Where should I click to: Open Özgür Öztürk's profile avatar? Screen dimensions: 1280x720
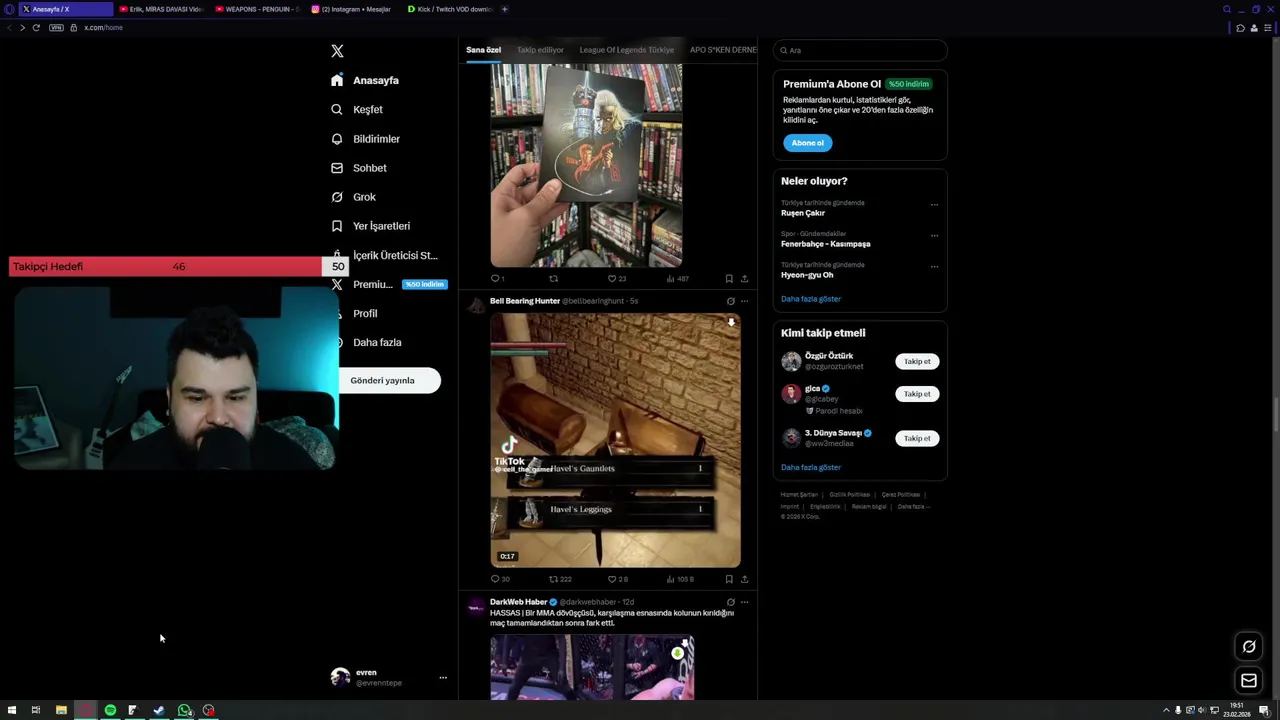pyautogui.click(x=791, y=361)
